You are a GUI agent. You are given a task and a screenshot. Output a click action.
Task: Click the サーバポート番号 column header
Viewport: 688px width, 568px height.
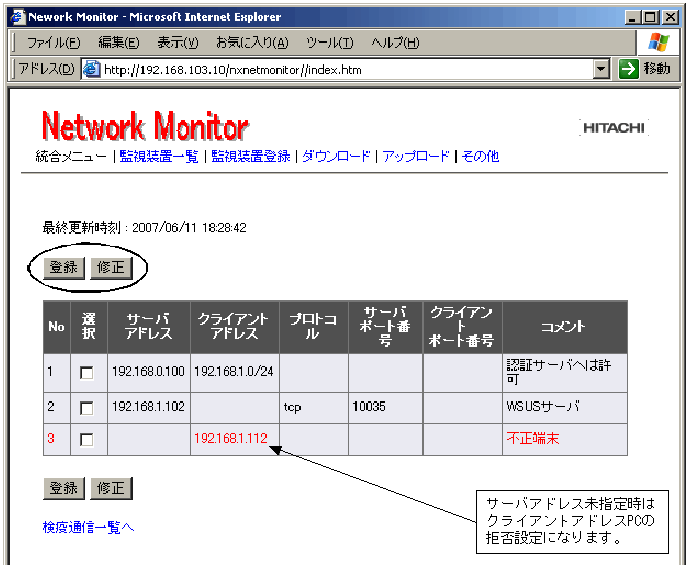385,326
